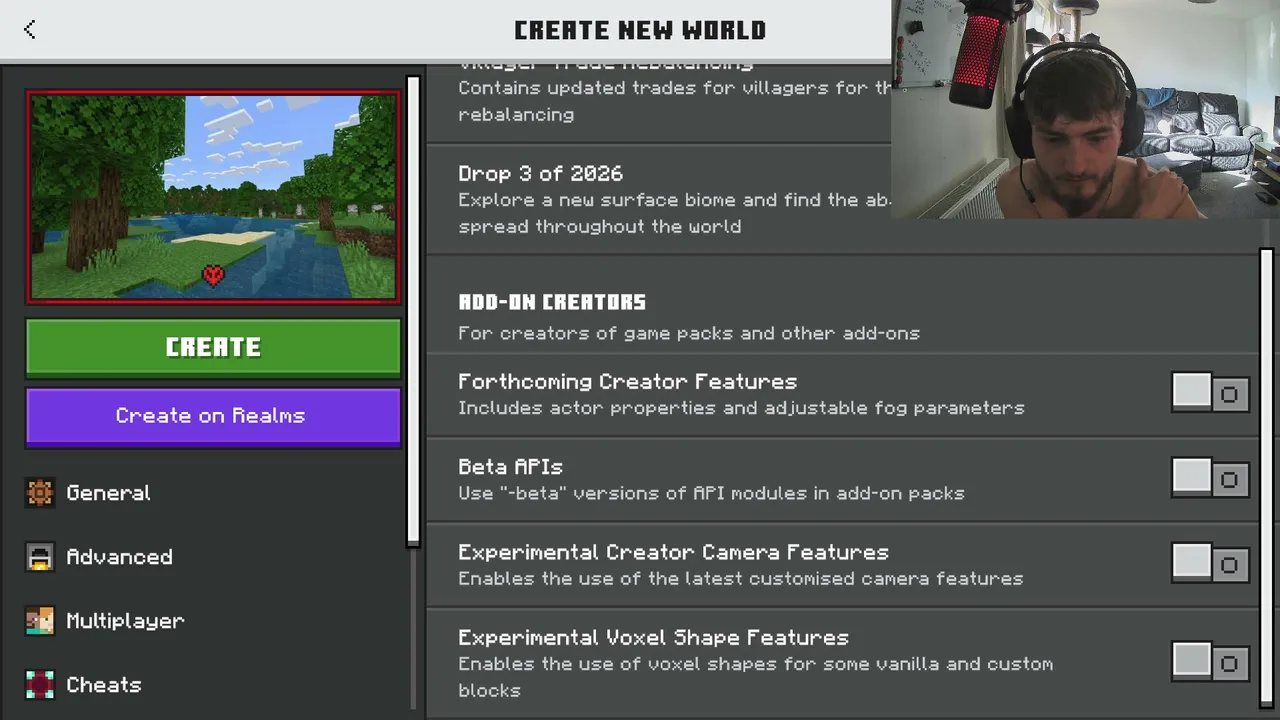Toggle Experimental Voxel Shape Features on
Image resolution: width=1280 pixels, height=720 pixels.
click(1210, 662)
